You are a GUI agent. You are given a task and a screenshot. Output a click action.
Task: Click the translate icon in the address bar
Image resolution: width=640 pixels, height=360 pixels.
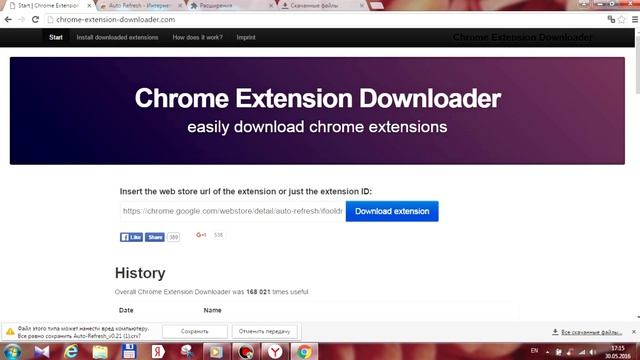click(x=611, y=20)
